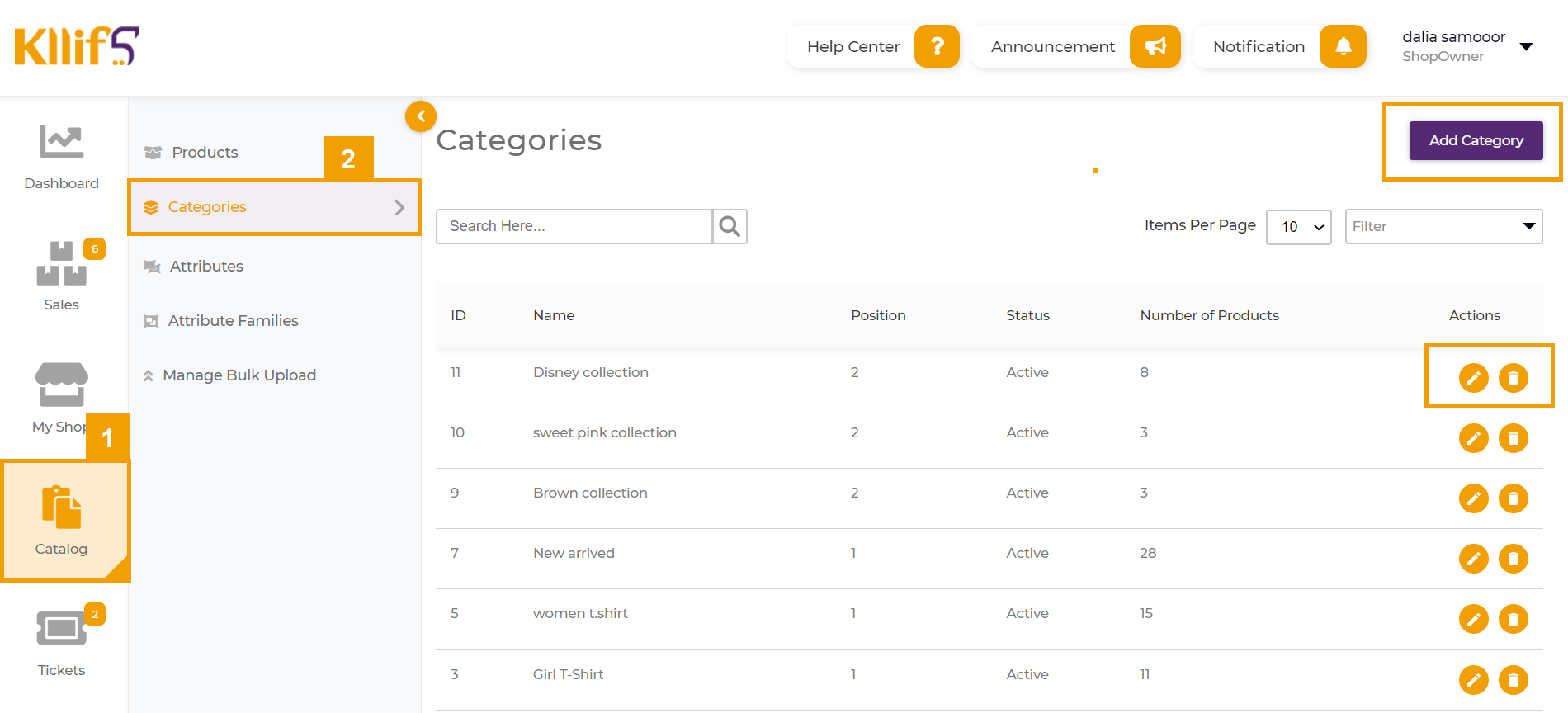Screen dimensions: 1568x713
Task: Open the dalia samooor user menu
Action: coord(1526,46)
